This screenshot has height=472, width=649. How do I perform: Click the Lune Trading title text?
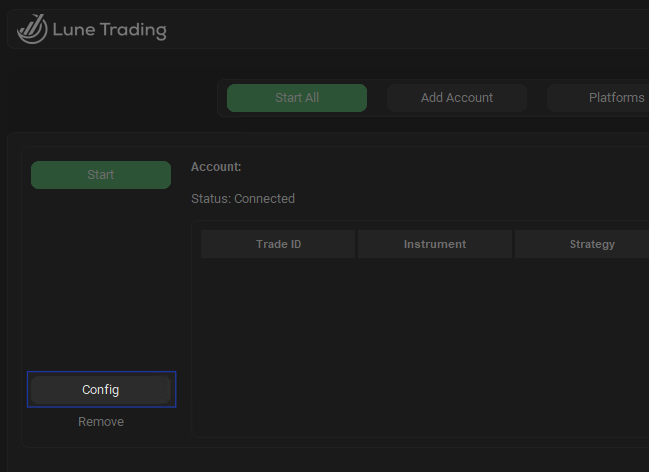pos(110,30)
